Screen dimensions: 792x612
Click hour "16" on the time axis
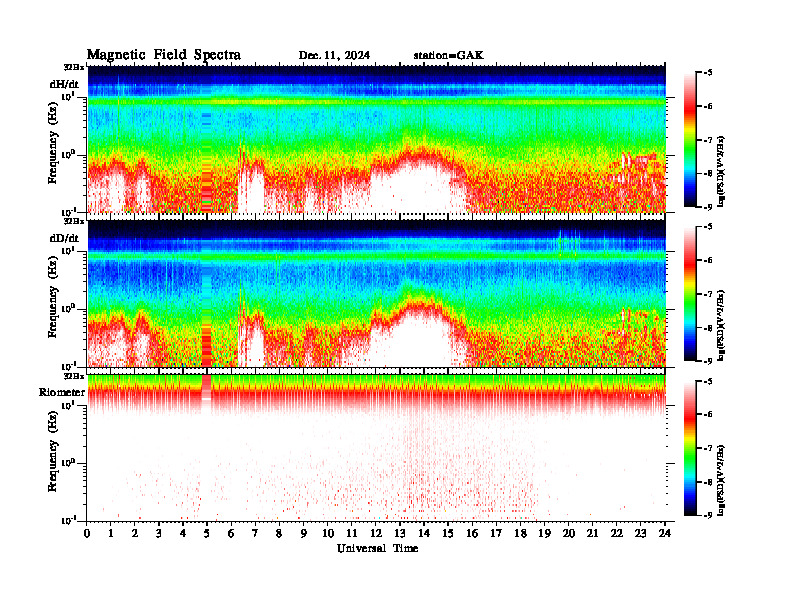point(472,533)
